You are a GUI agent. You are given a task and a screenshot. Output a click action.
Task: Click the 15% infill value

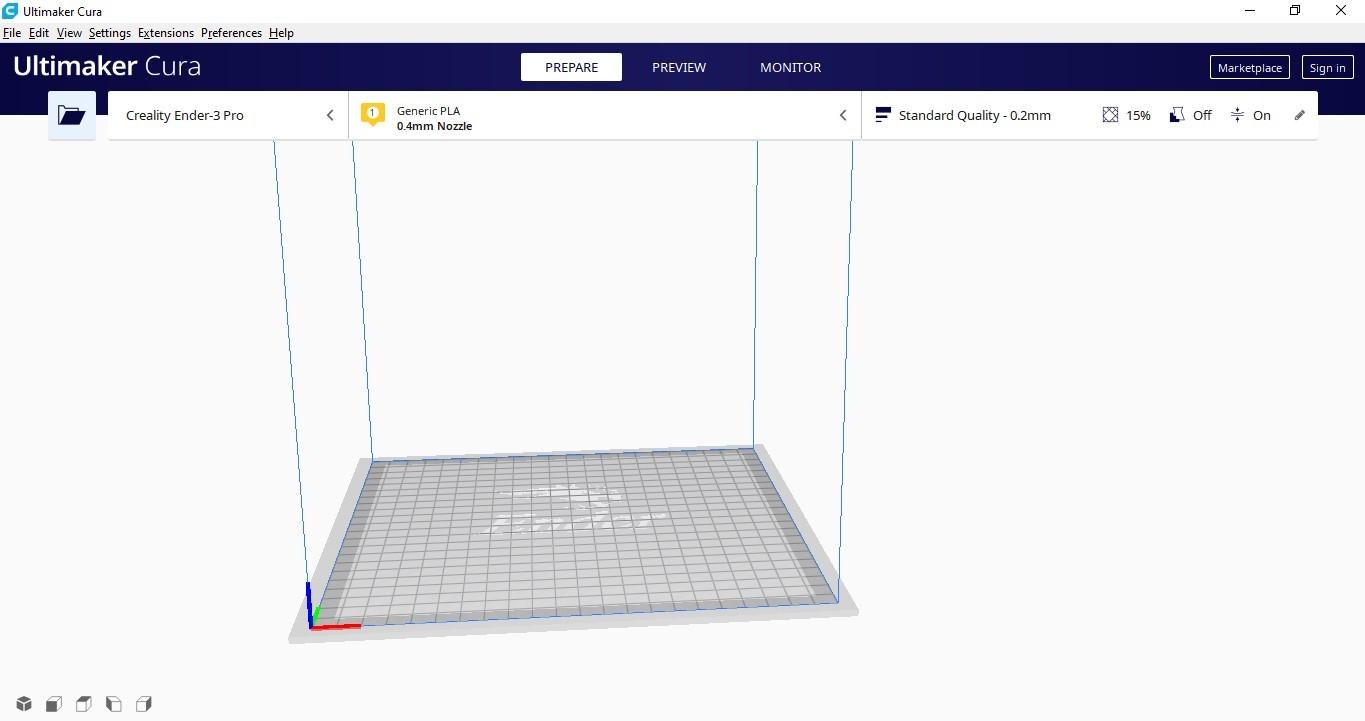tap(1138, 115)
